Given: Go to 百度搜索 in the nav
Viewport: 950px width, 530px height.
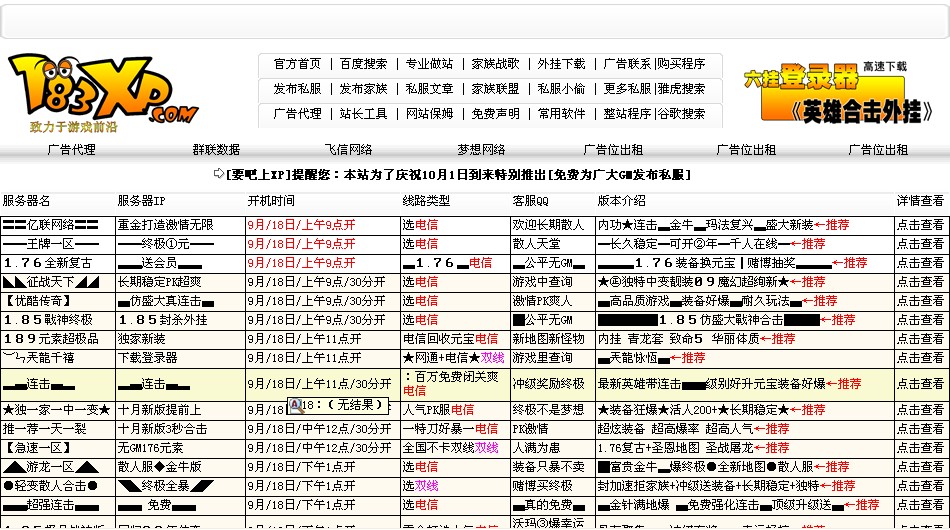Looking at the screenshot, I should point(362,64).
